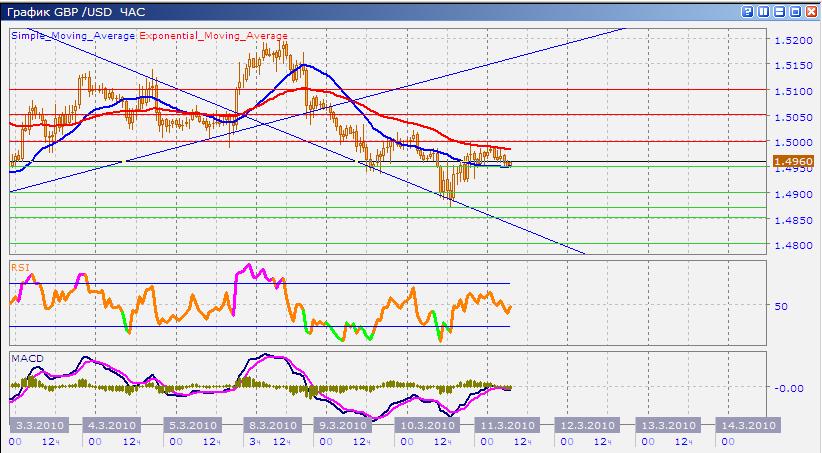Image resolution: width=822 pixels, height=453 pixels.
Task: Click the horizontal split window icon
Action: pyautogui.click(x=779, y=12)
